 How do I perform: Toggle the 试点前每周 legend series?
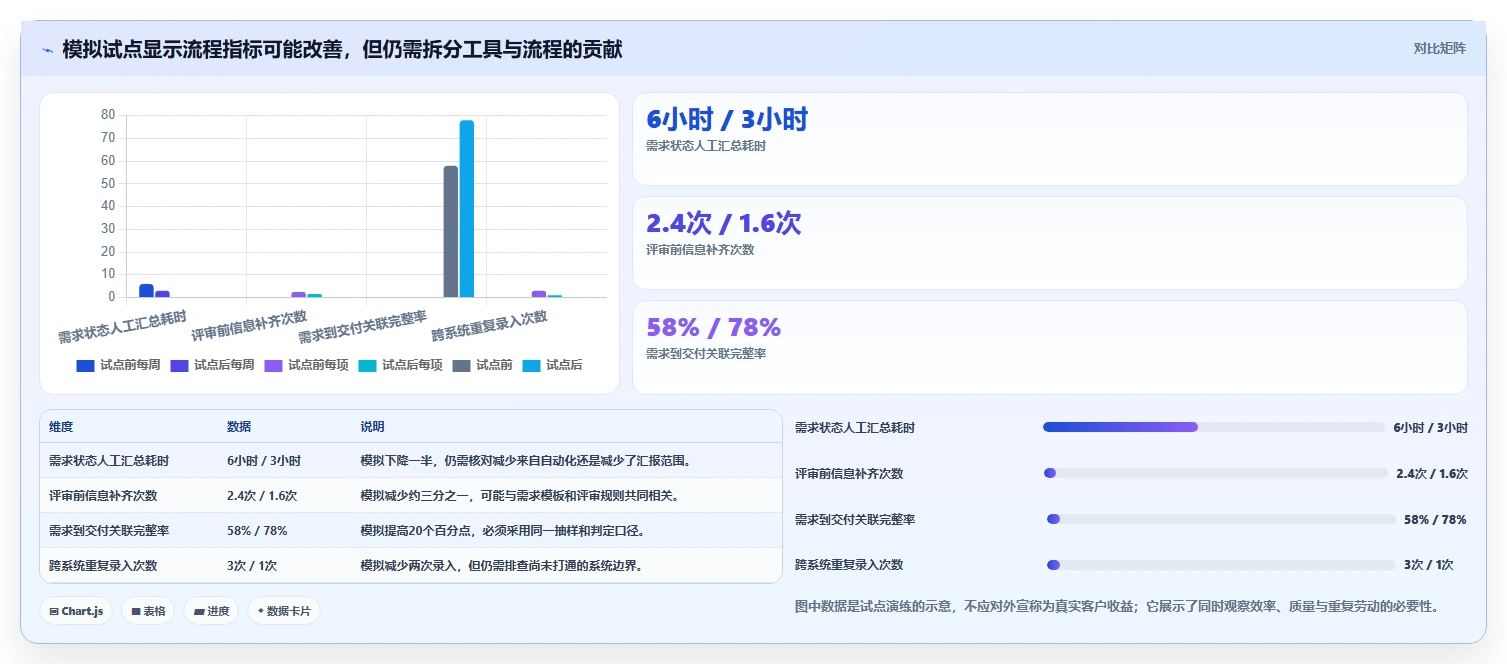pyautogui.click(x=118, y=365)
